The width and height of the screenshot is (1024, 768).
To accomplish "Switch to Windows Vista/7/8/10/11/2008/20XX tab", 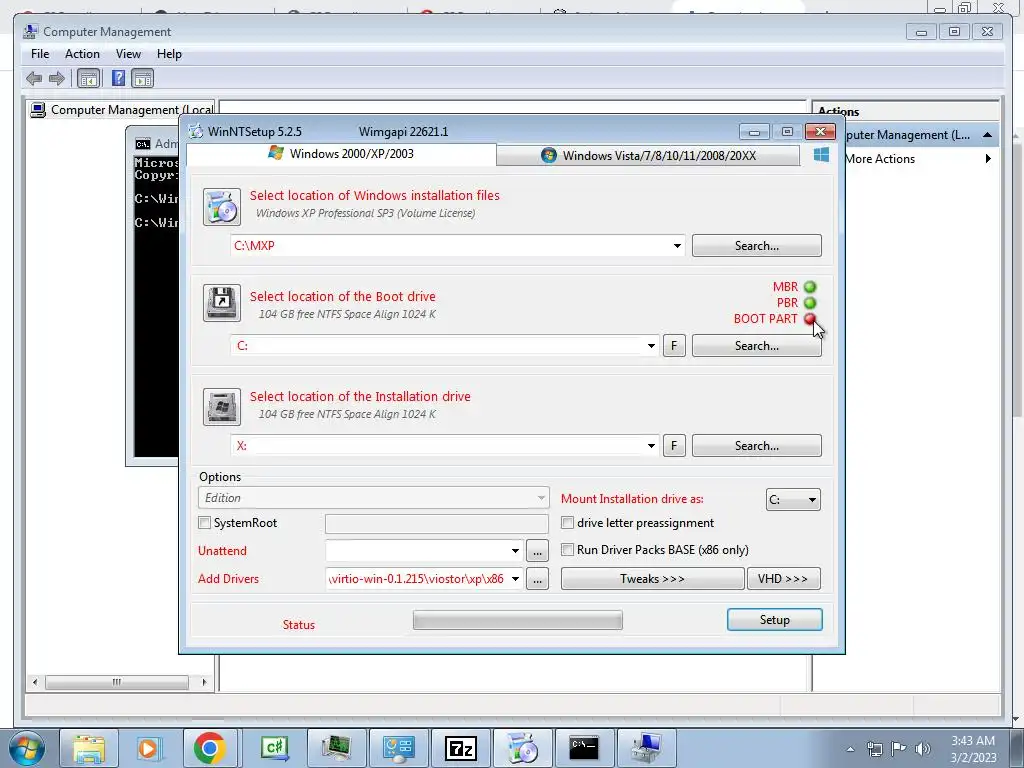I will click(x=648, y=155).
